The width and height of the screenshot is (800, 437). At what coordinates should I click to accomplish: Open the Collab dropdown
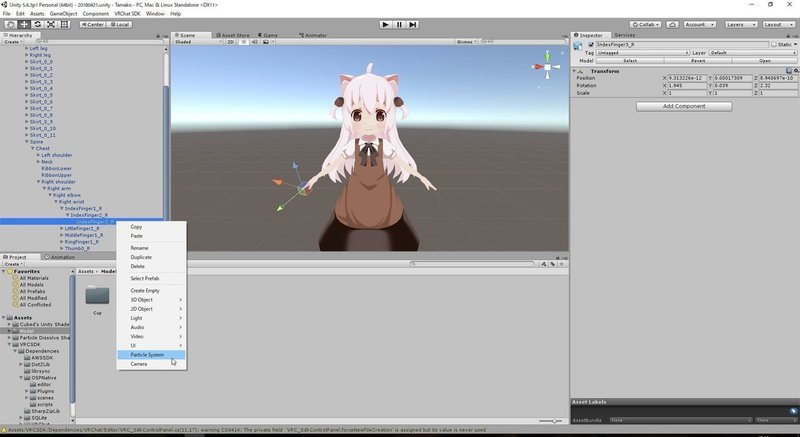pos(645,24)
